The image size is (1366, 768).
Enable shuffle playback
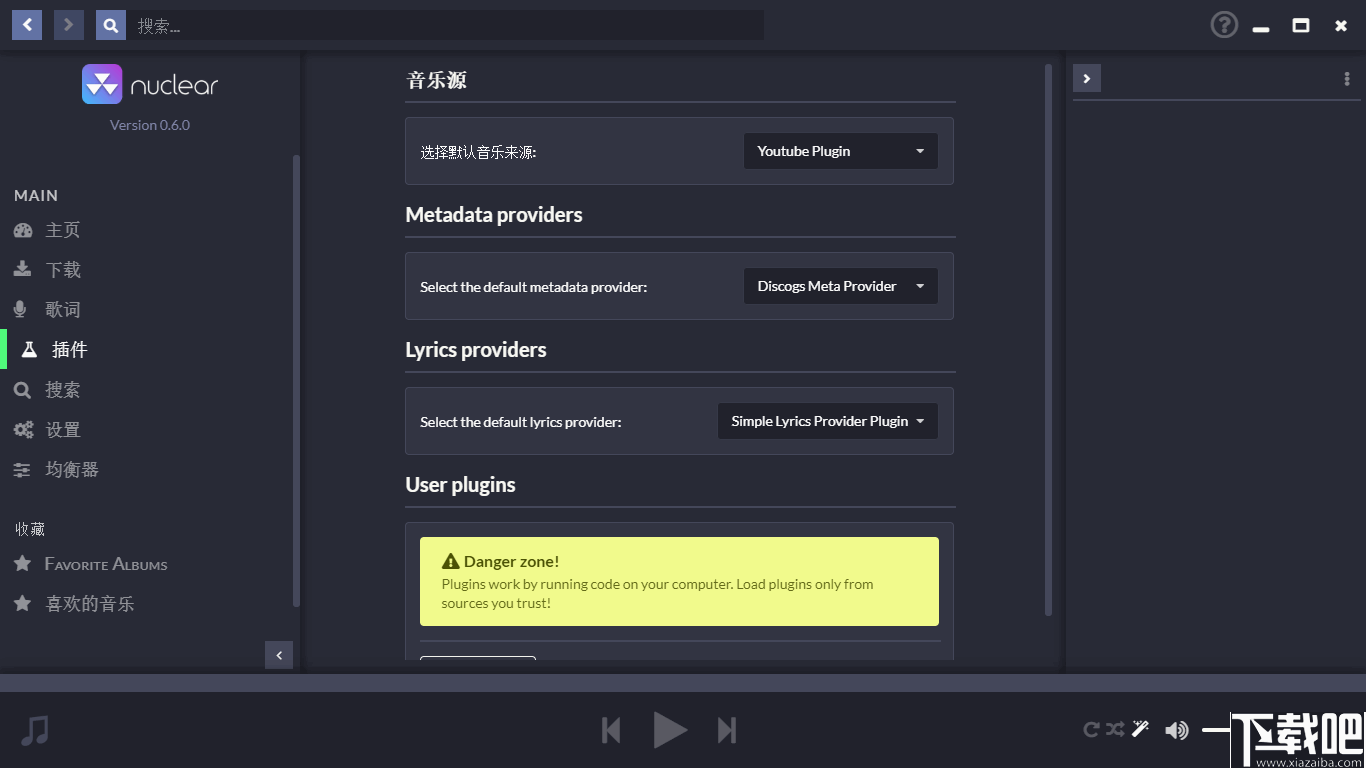point(1113,730)
